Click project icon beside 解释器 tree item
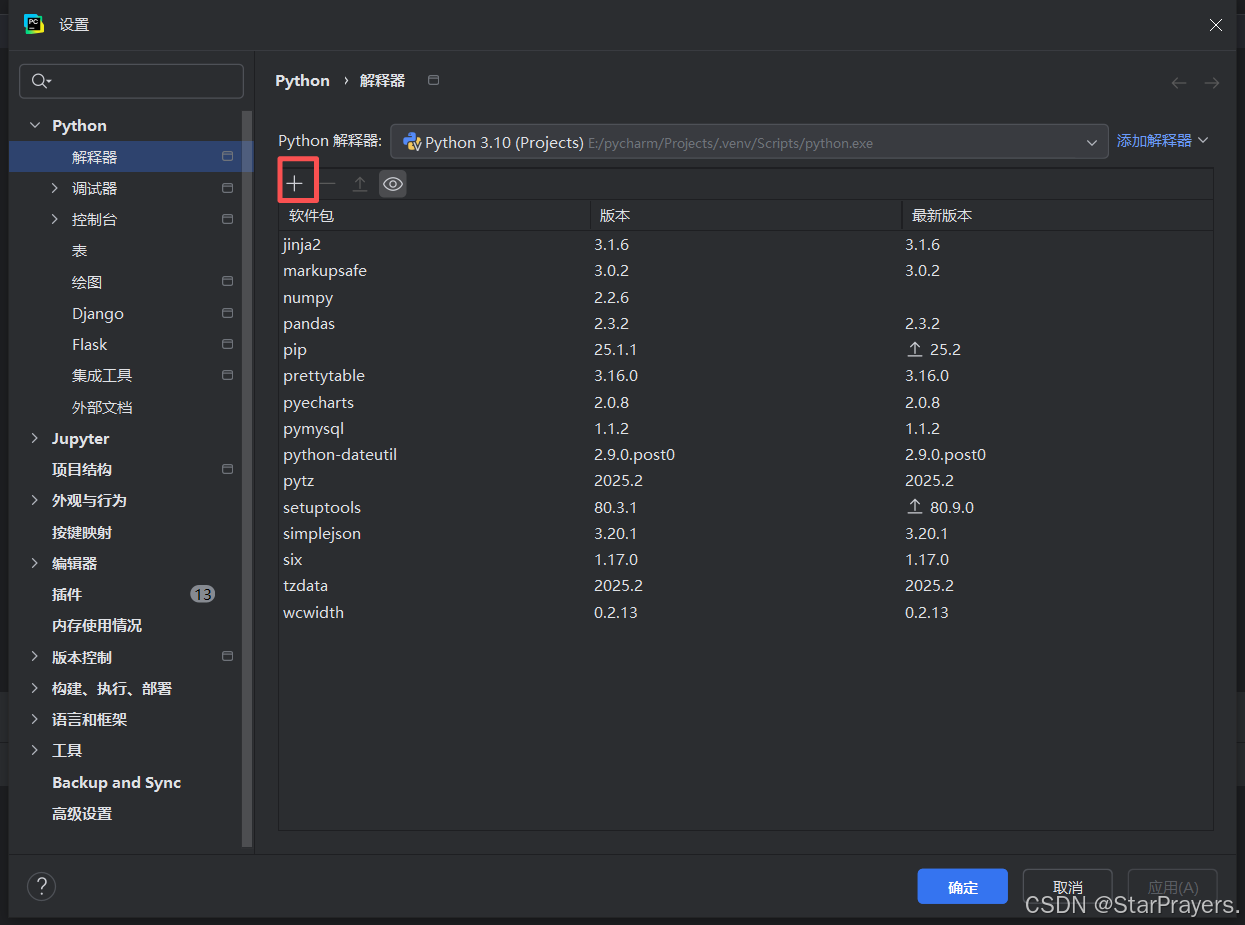The width and height of the screenshot is (1245, 925). pyautogui.click(x=227, y=157)
